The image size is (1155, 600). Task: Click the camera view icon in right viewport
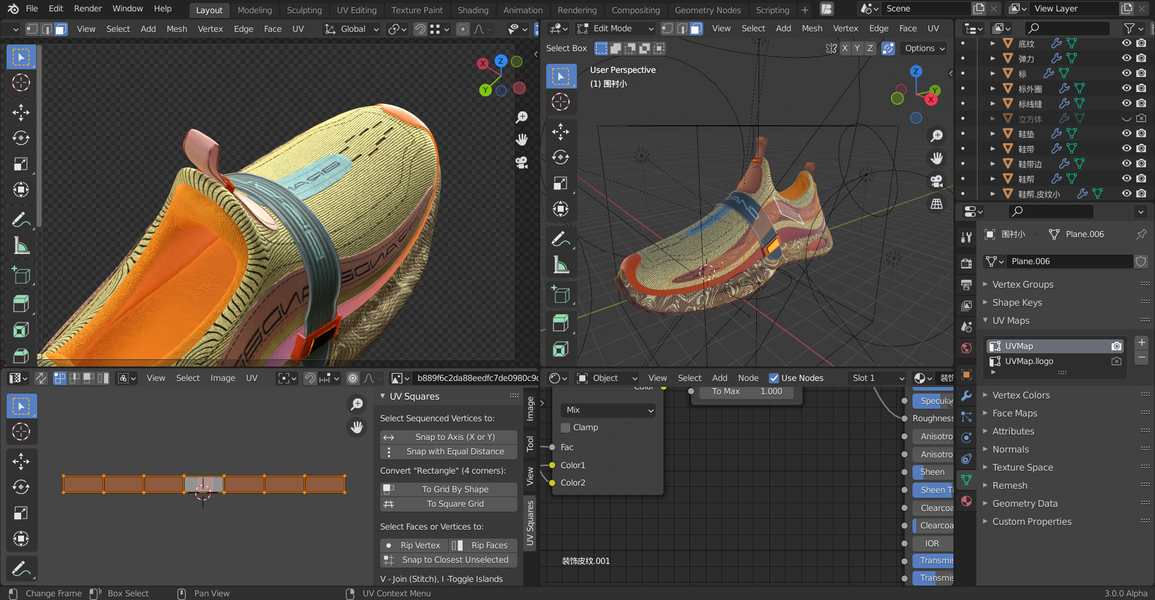[x=937, y=181]
